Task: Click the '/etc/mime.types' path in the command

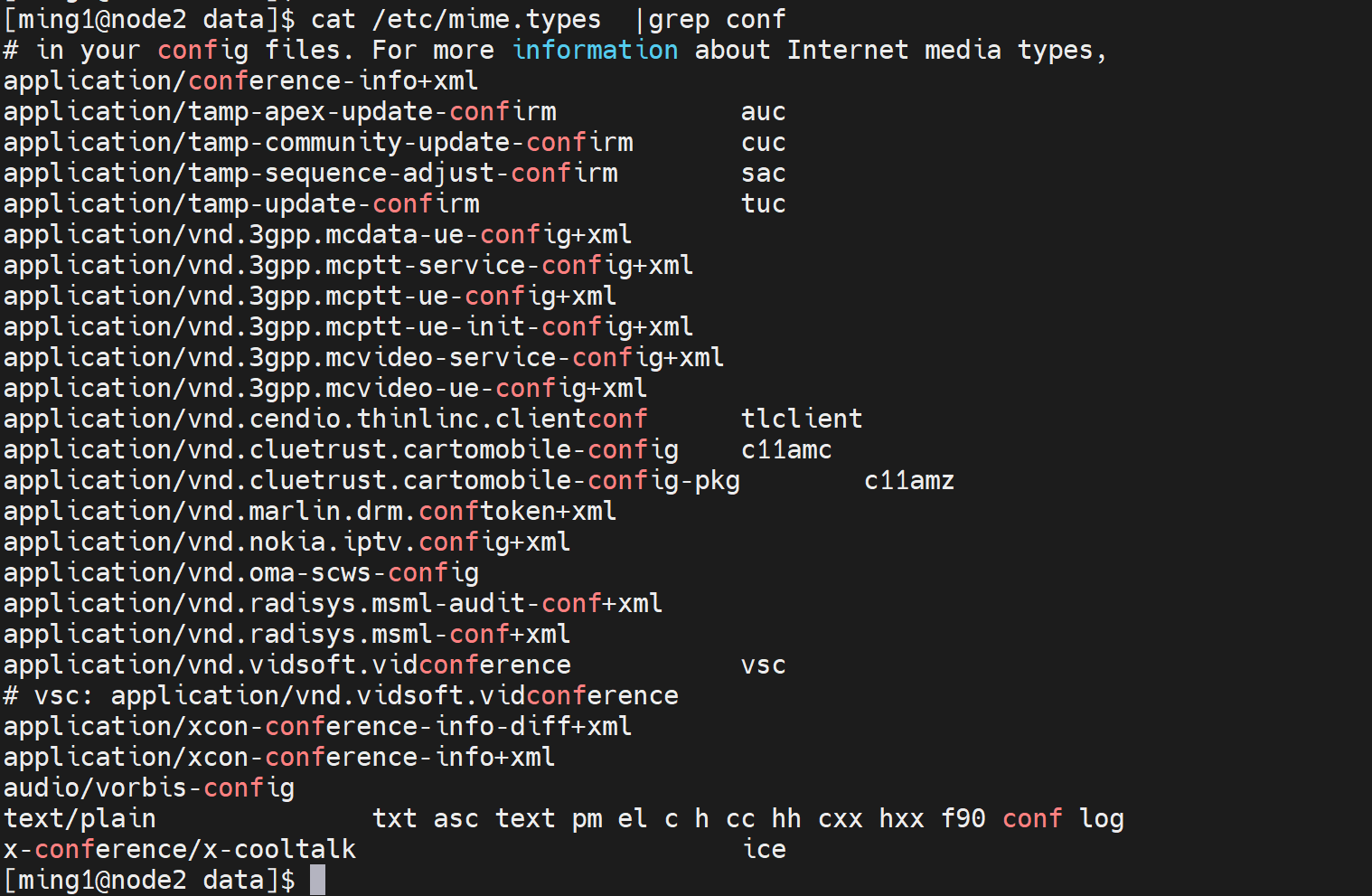Action: [487, 19]
